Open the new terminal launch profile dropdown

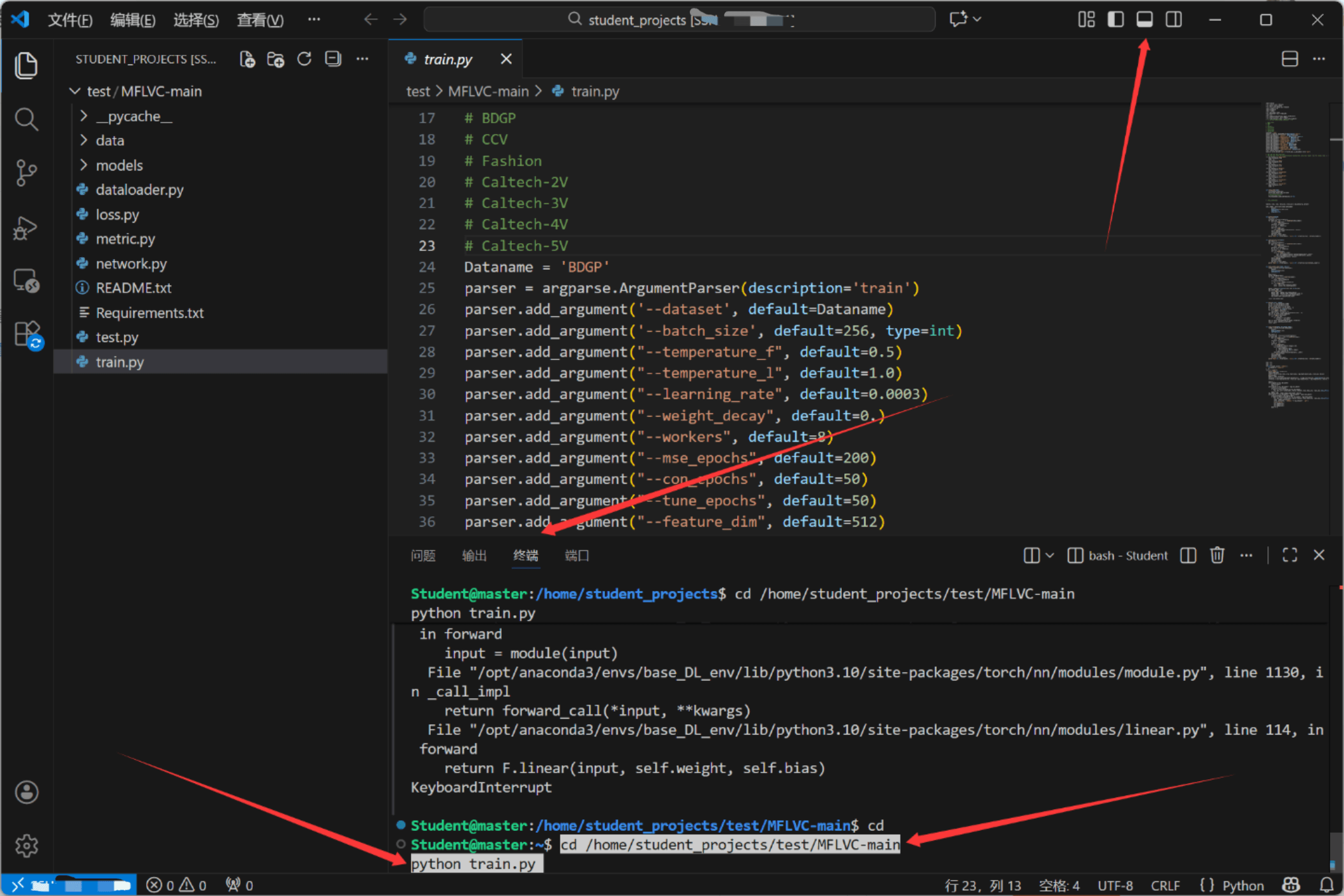1050,555
